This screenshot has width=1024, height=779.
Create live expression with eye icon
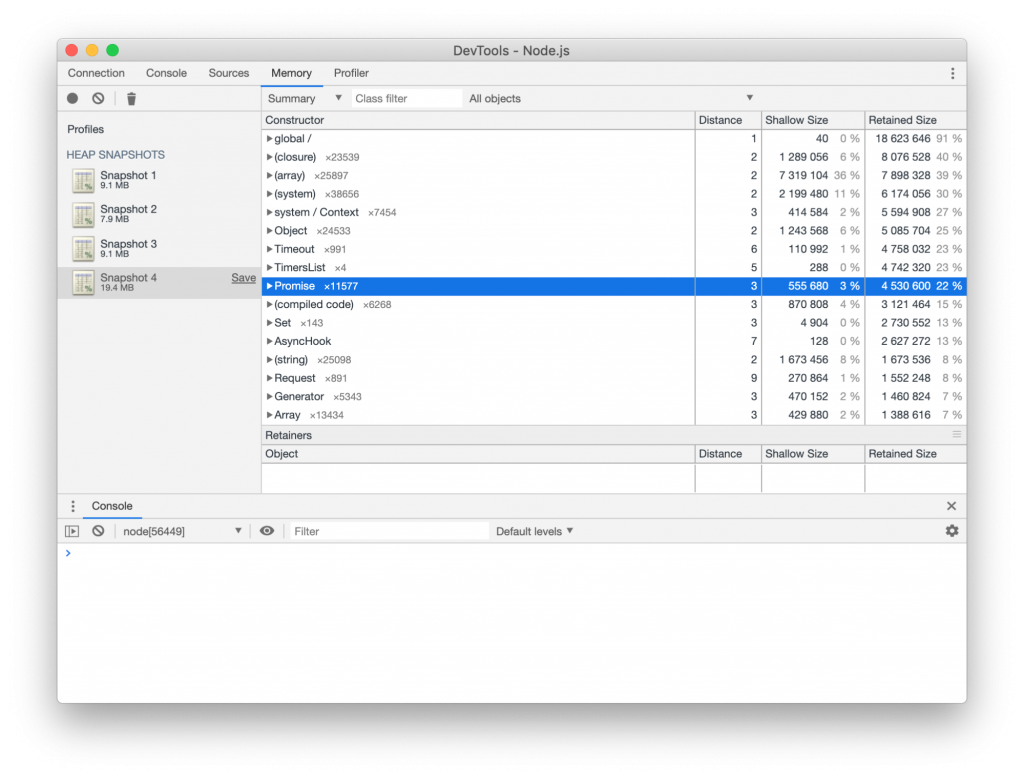(x=266, y=531)
